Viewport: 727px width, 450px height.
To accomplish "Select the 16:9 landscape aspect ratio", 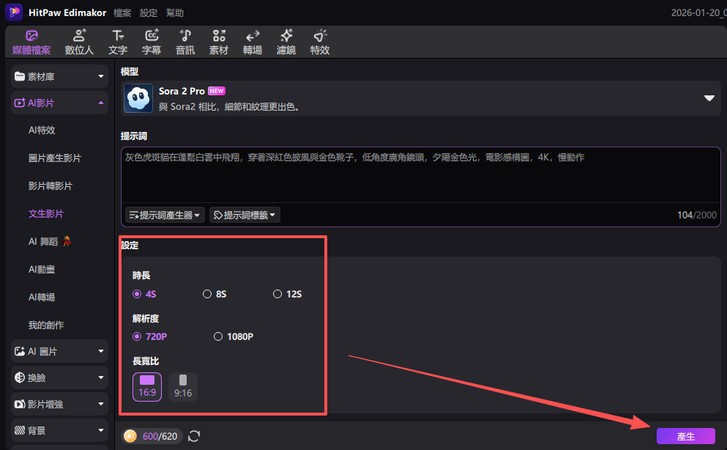I will 147,387.
